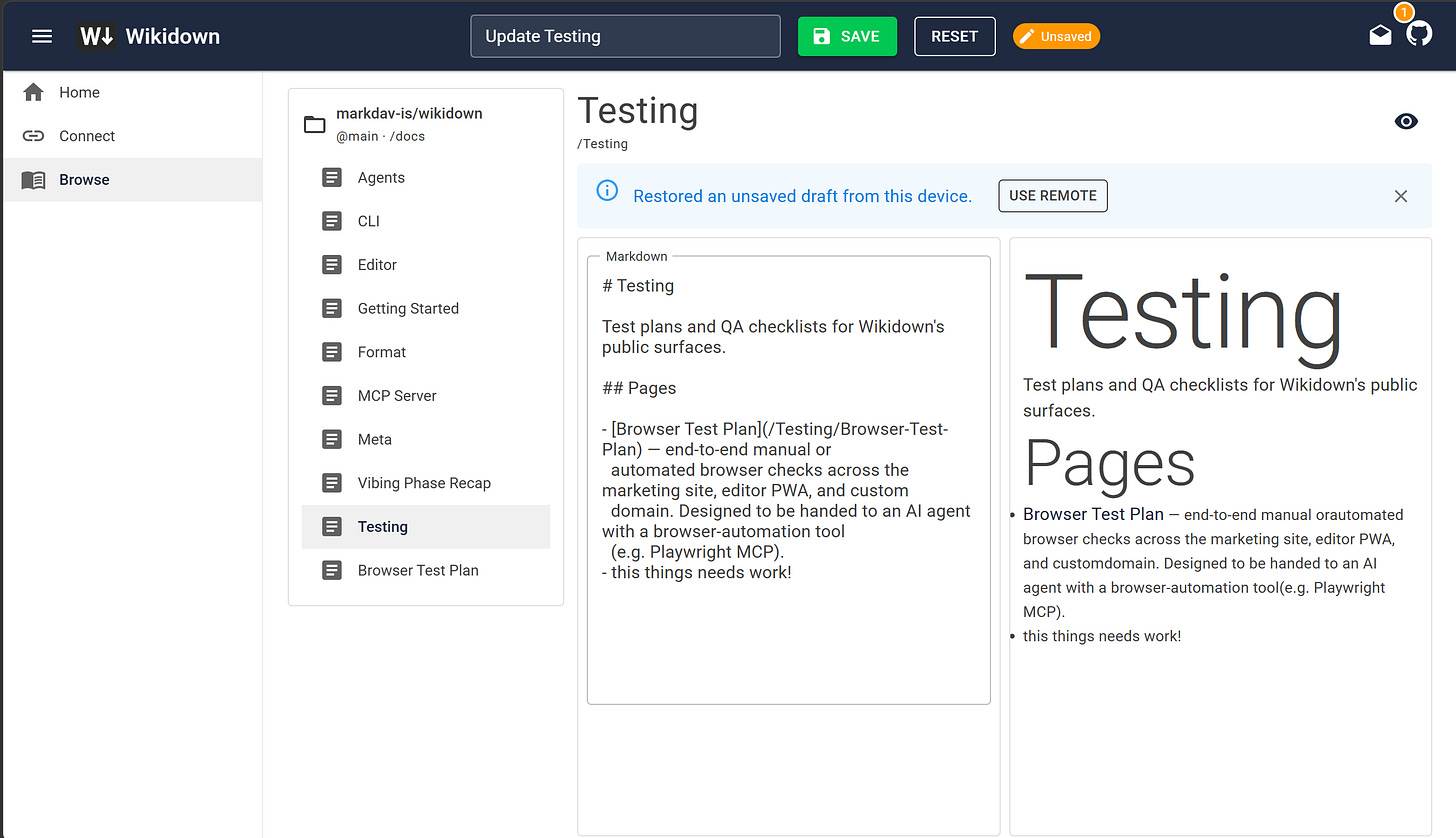
Task: Go to Home in sidebar
Action: tap(132, 92)
